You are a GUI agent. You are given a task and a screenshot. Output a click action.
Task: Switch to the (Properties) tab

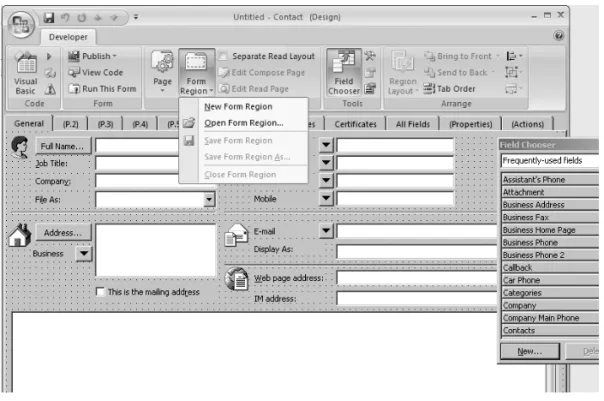click(x=470, y=124)
